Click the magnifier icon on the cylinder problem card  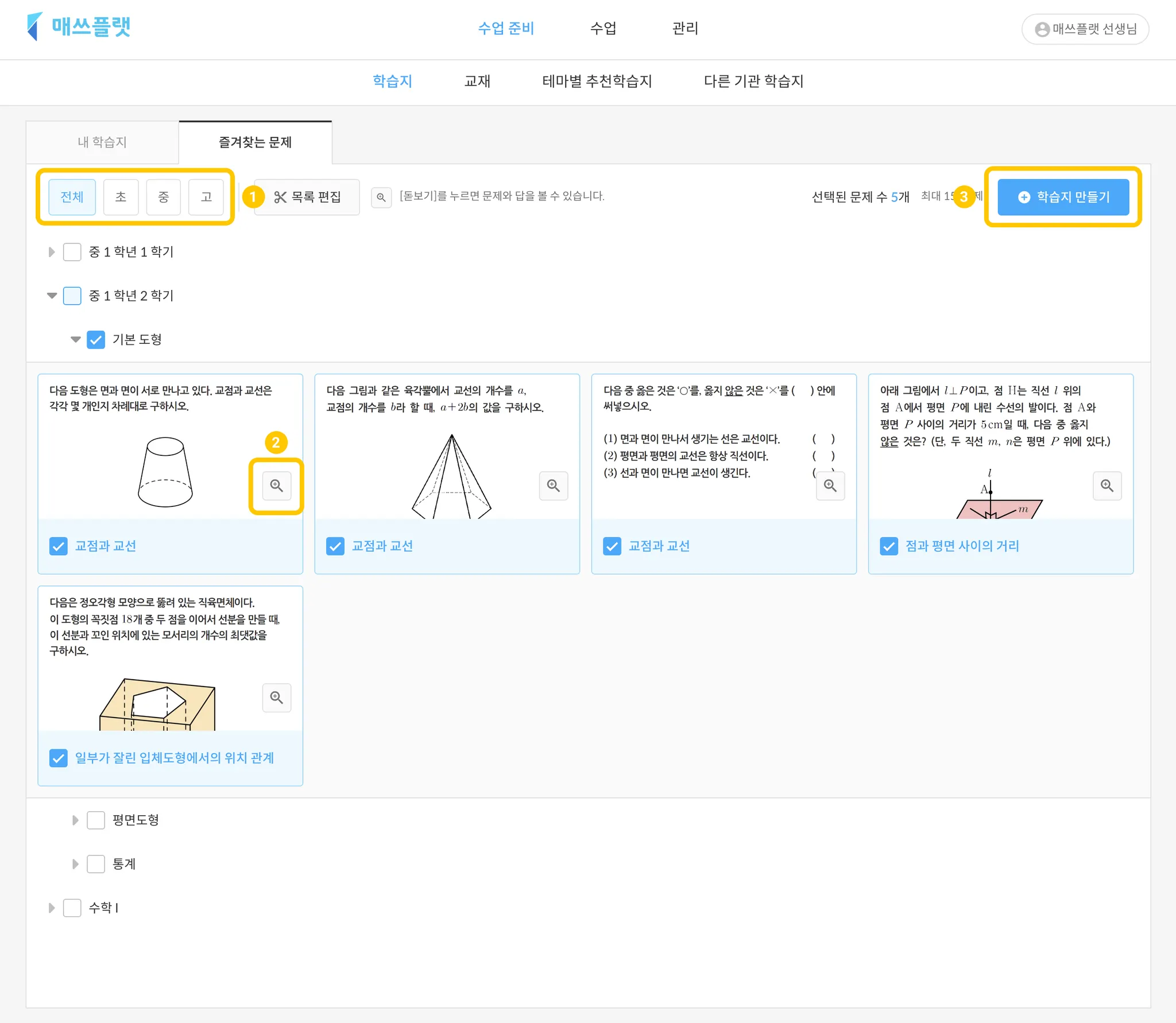[x=276, y=486]
